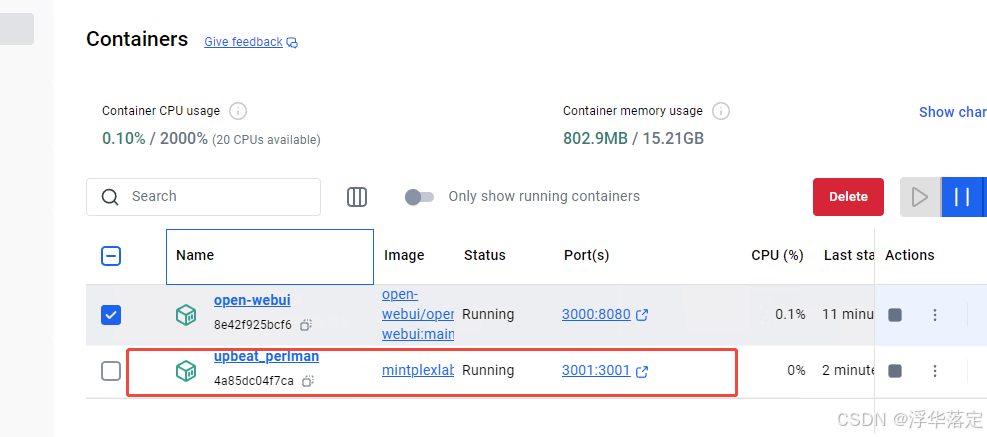Stop the upbeat_perlman container
This screenshot has height=437, width=987.
[894, 372]
